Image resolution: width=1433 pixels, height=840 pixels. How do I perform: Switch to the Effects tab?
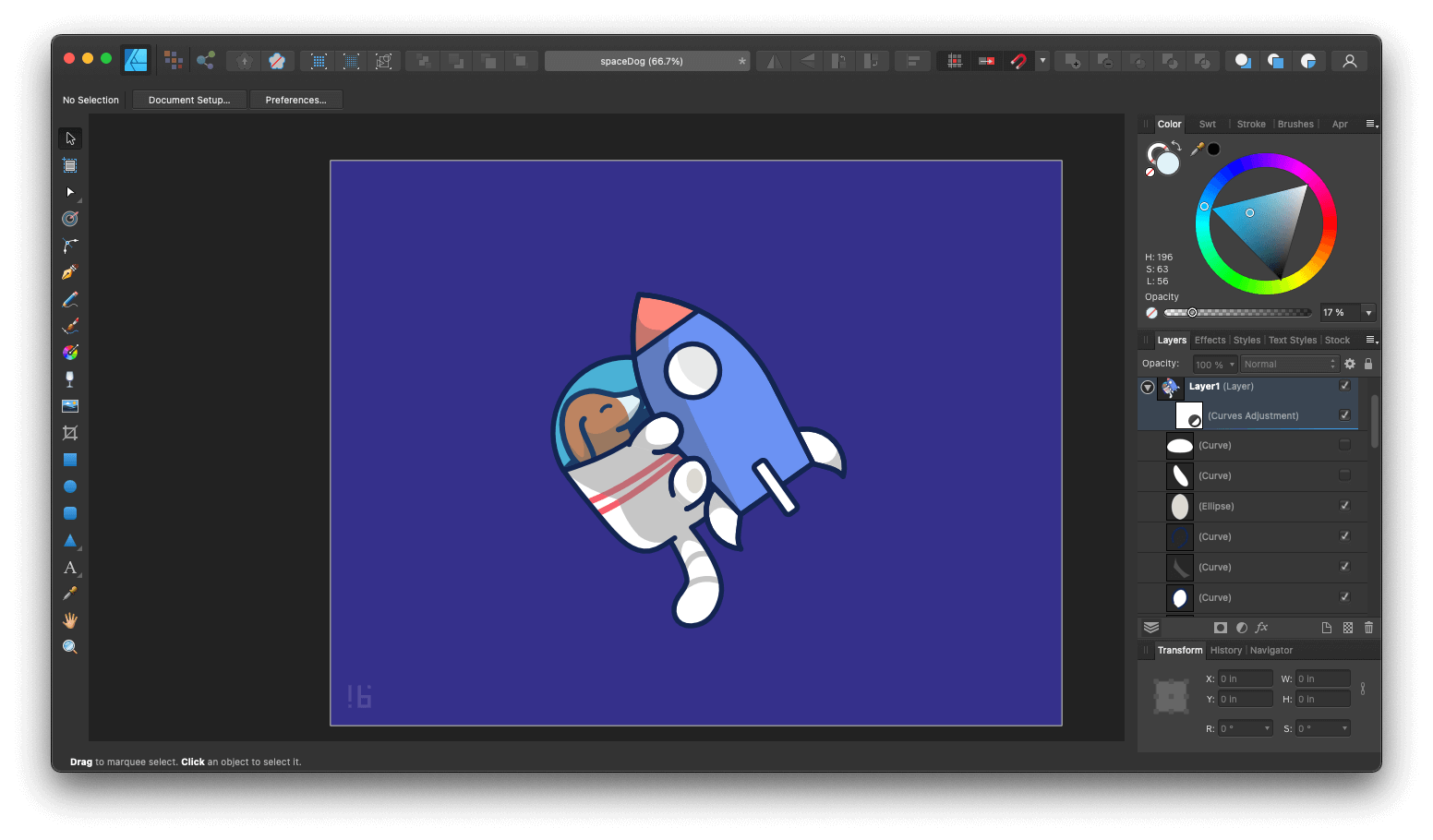(x=1210, y=340)
